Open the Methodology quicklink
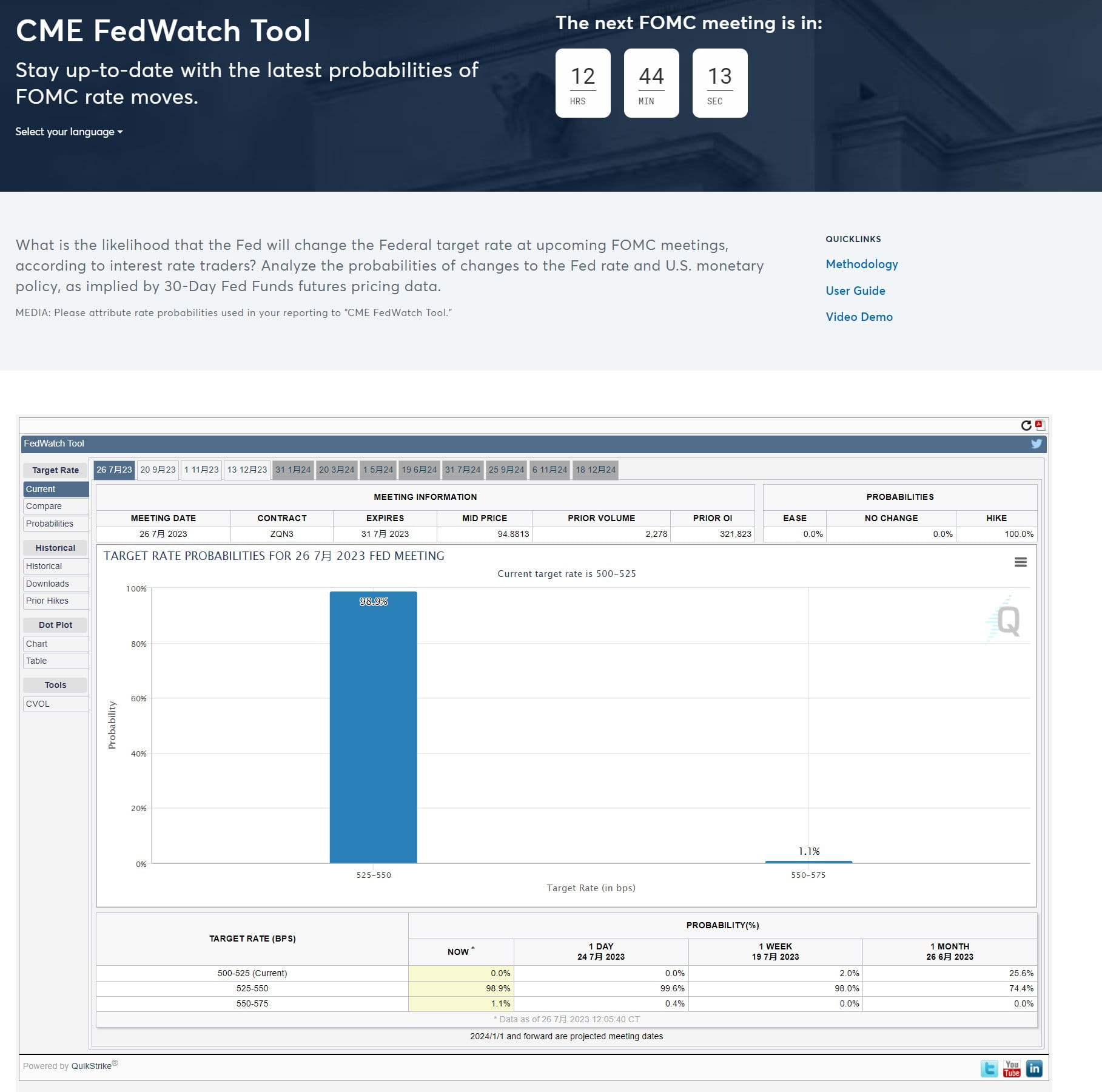 pos(862,264)
